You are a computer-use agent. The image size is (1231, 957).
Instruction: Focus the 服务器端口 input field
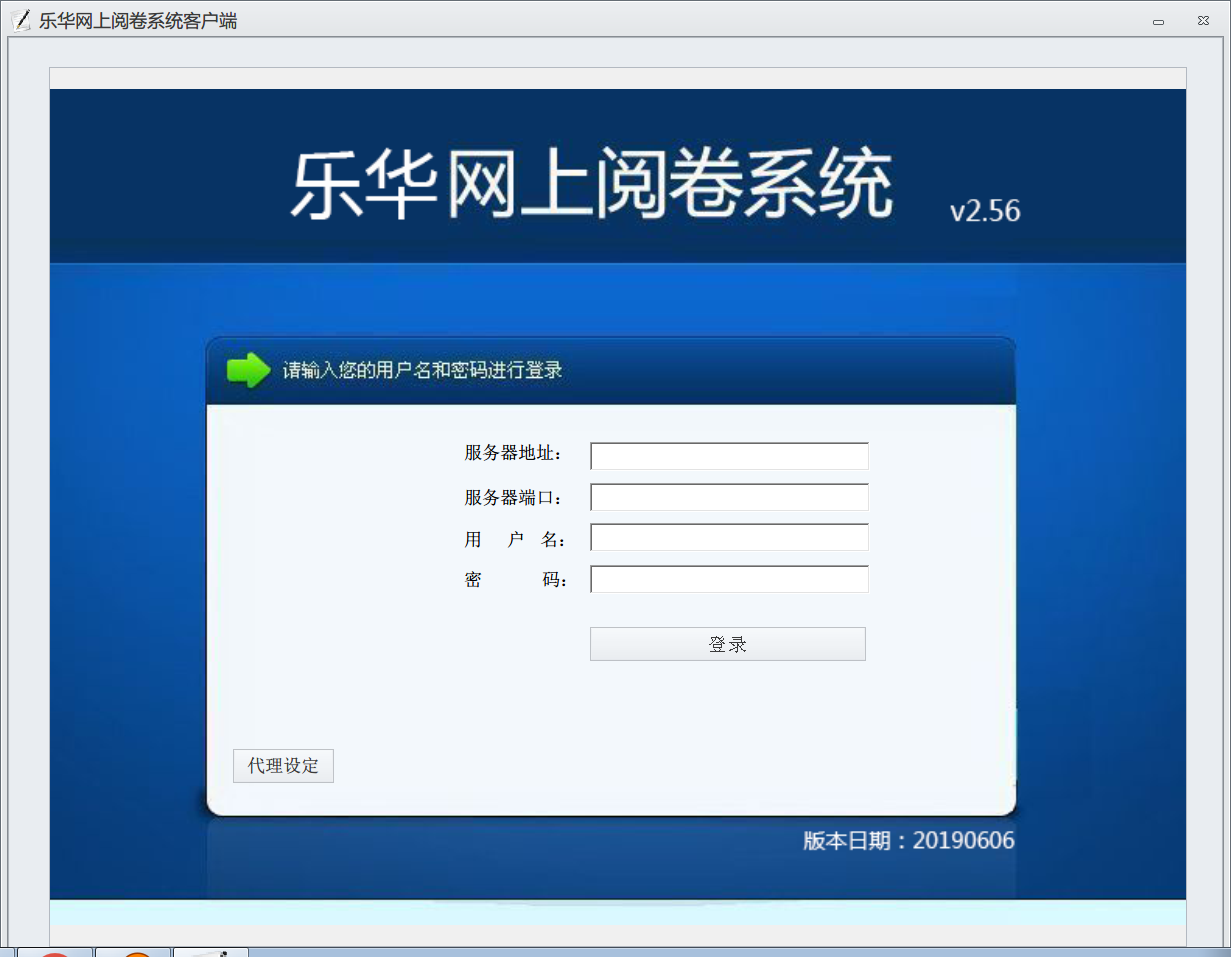click(x=729, y=497)
